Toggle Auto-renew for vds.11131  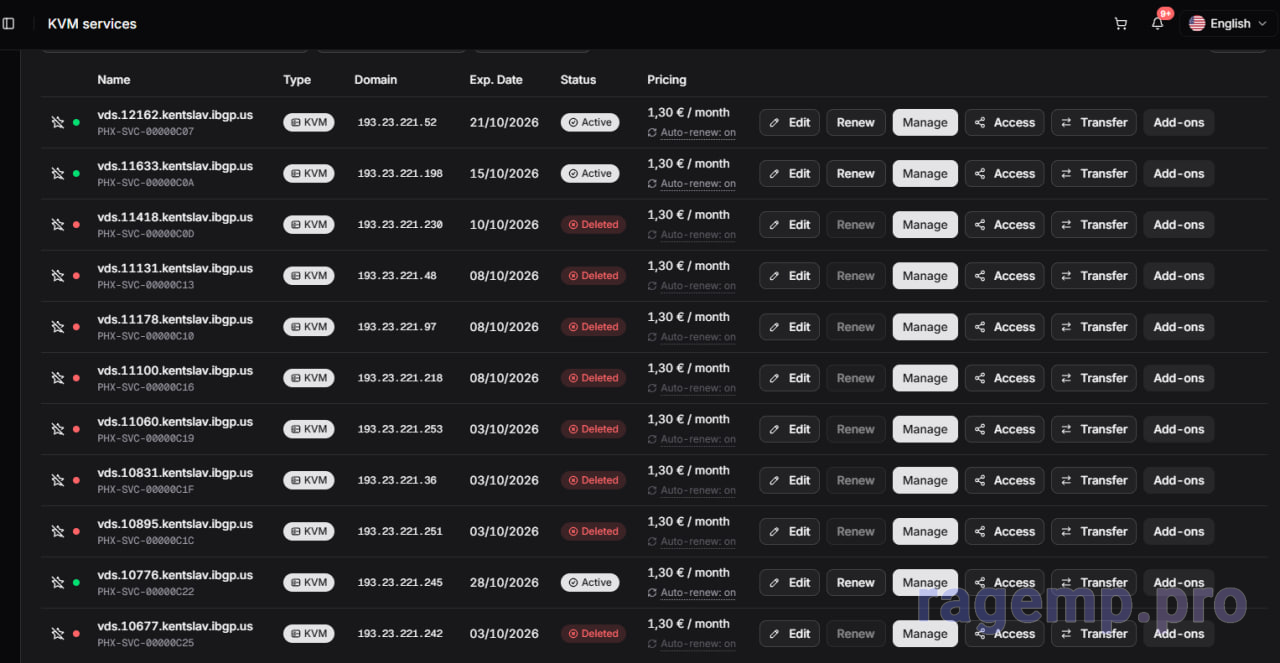(691, 285)
